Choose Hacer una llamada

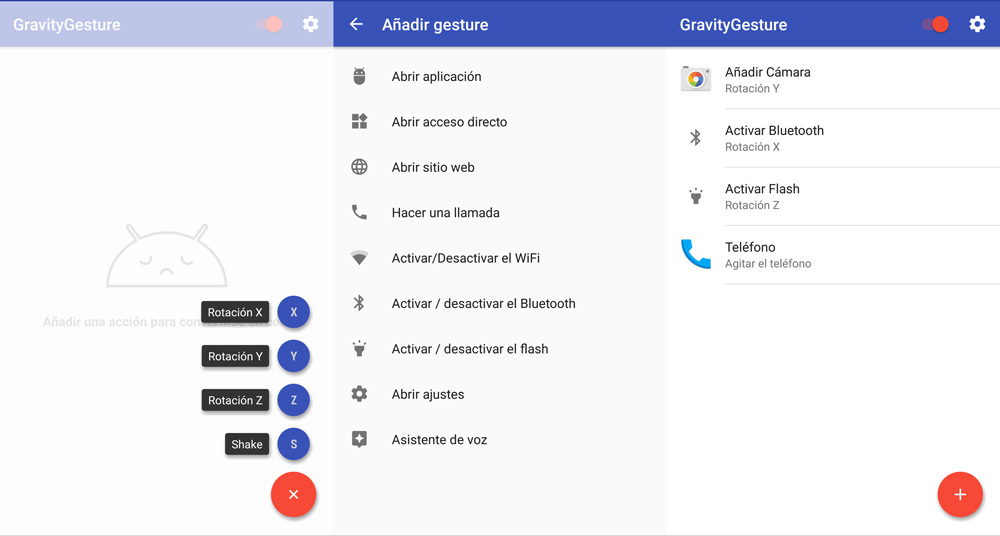coord(445,213)
